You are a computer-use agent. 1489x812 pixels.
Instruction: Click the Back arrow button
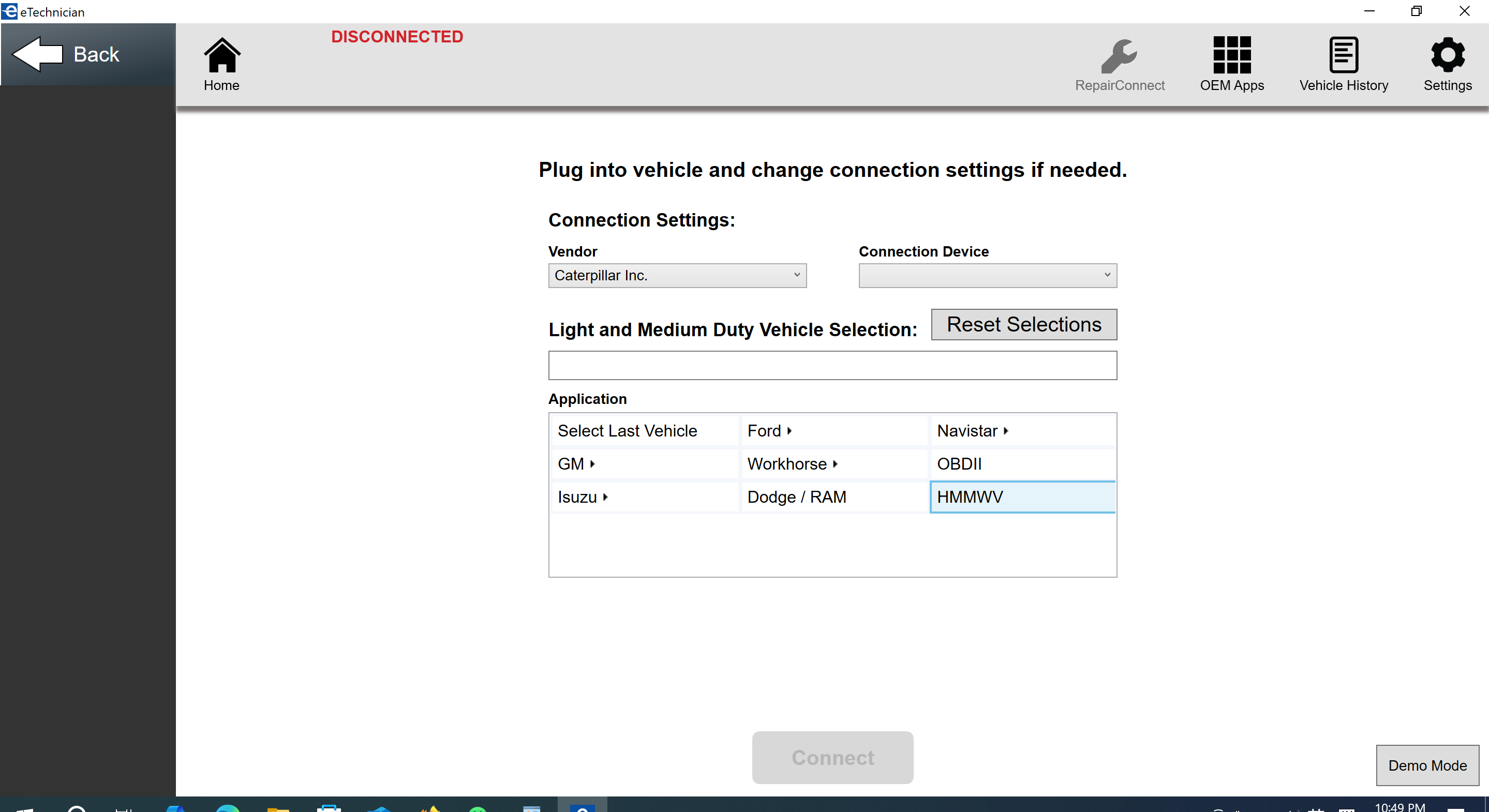(x=88, y=54)
